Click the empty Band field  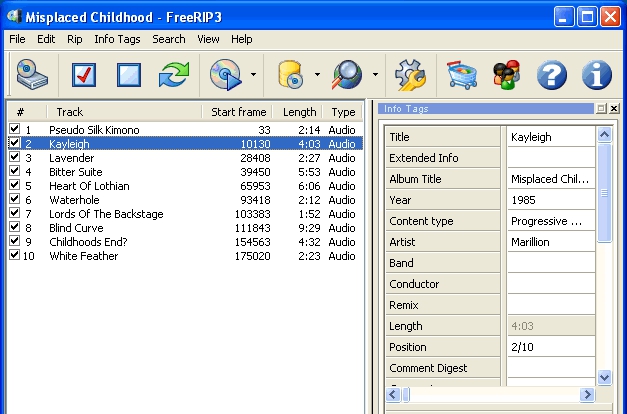tap(551, 263)
